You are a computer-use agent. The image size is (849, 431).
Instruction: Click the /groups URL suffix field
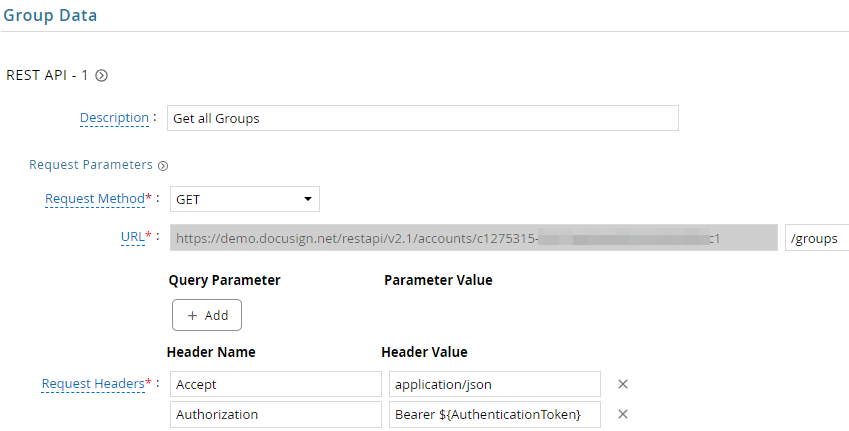pos(817,238)
